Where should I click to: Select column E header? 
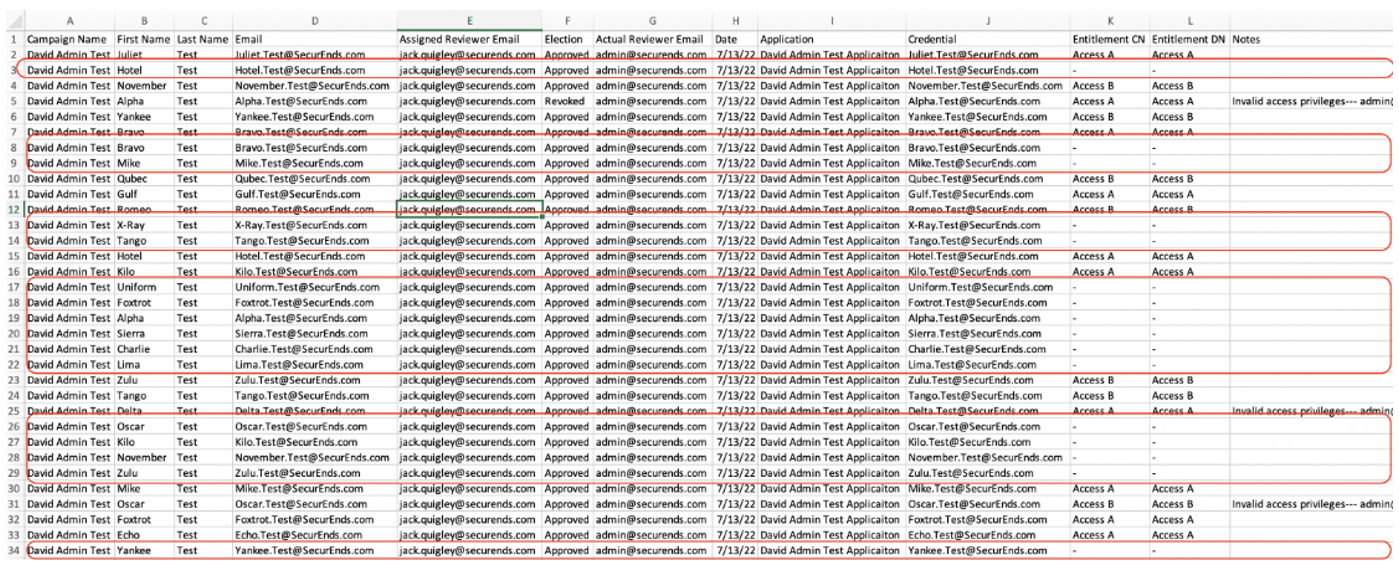click(469, 21)
